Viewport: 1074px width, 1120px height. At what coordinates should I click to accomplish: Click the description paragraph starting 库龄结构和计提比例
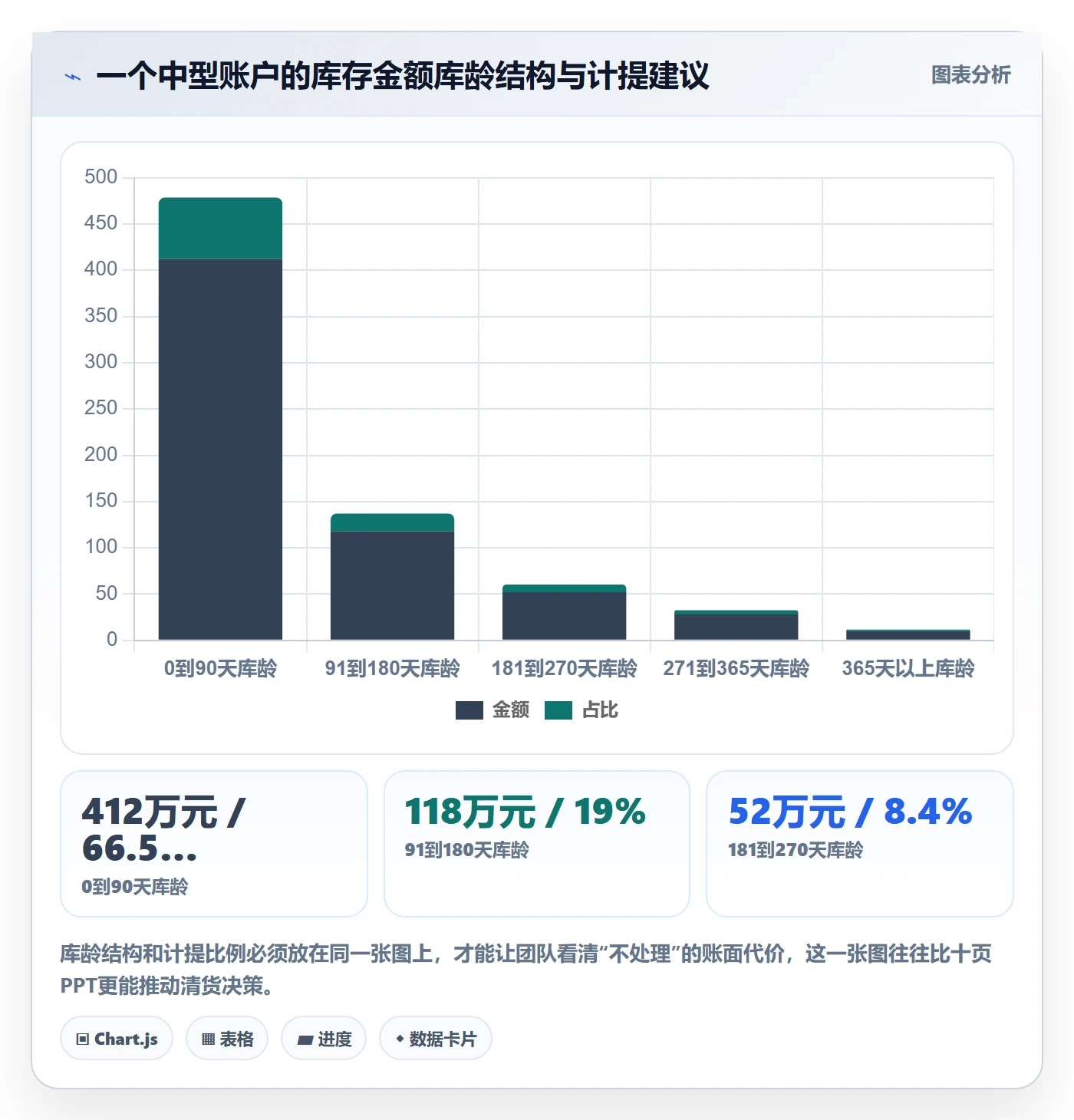pos(526,970)
